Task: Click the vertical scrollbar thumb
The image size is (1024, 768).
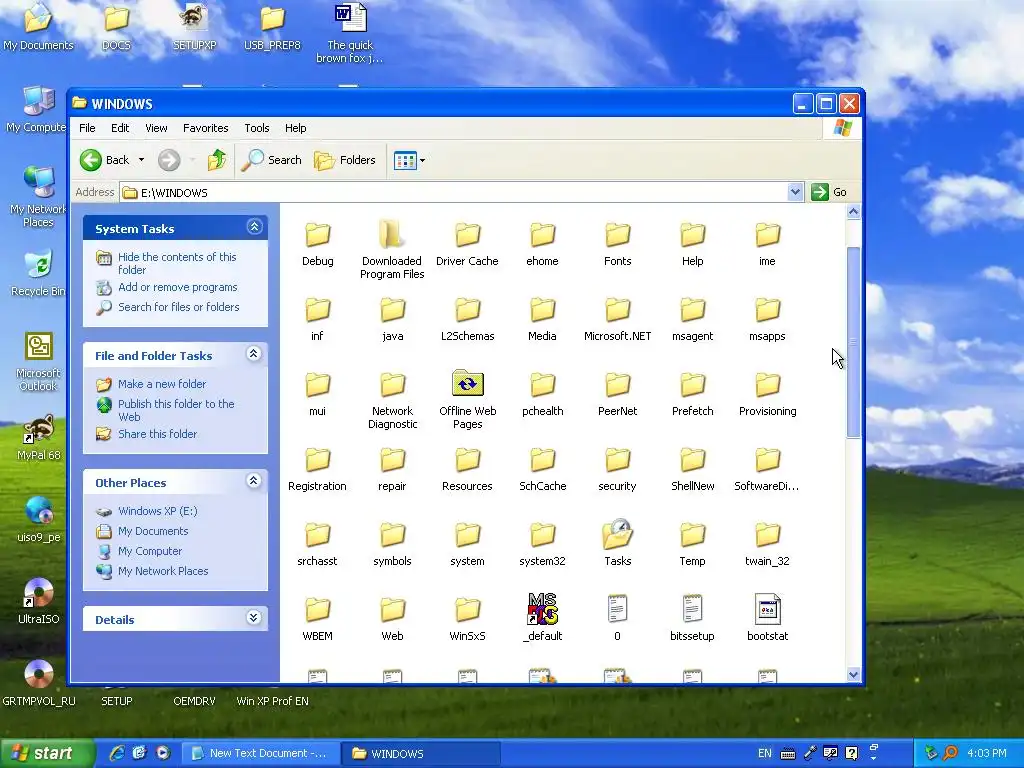Action: [853, 342]
